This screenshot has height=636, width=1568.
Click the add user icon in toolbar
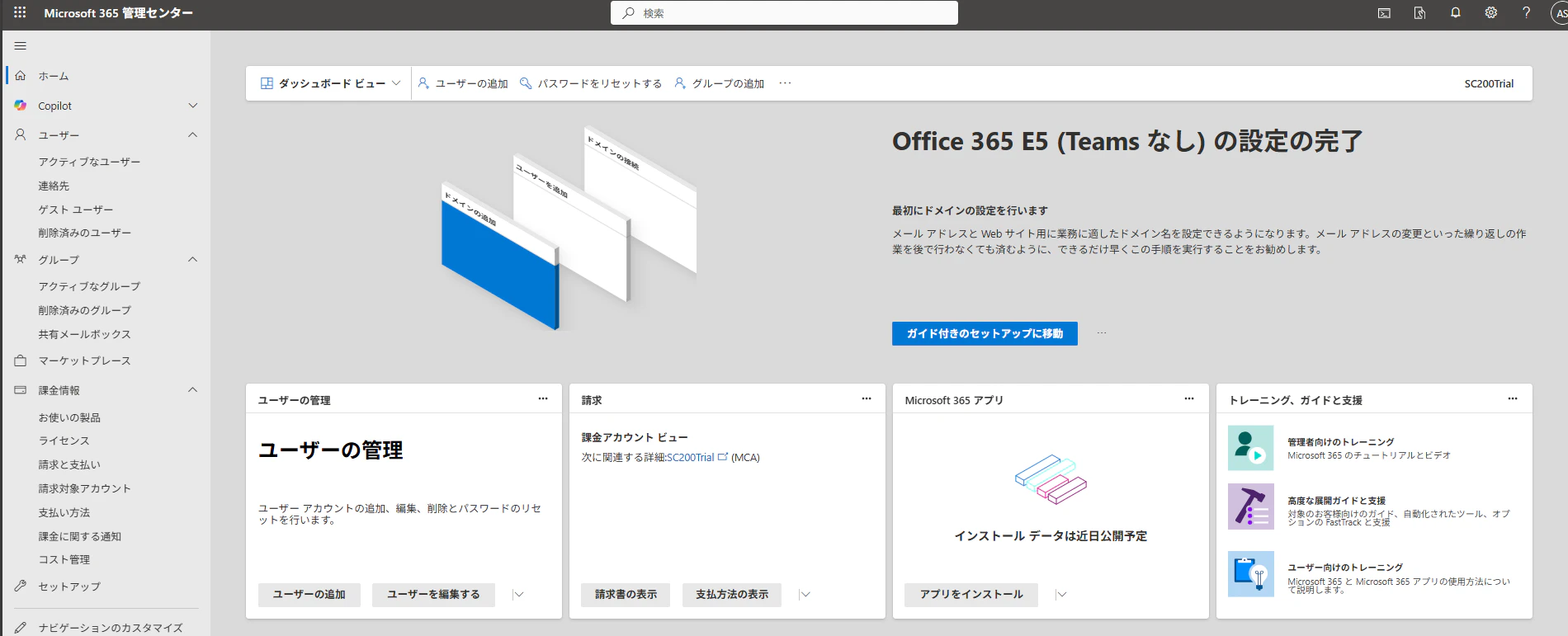pos(423,83)
